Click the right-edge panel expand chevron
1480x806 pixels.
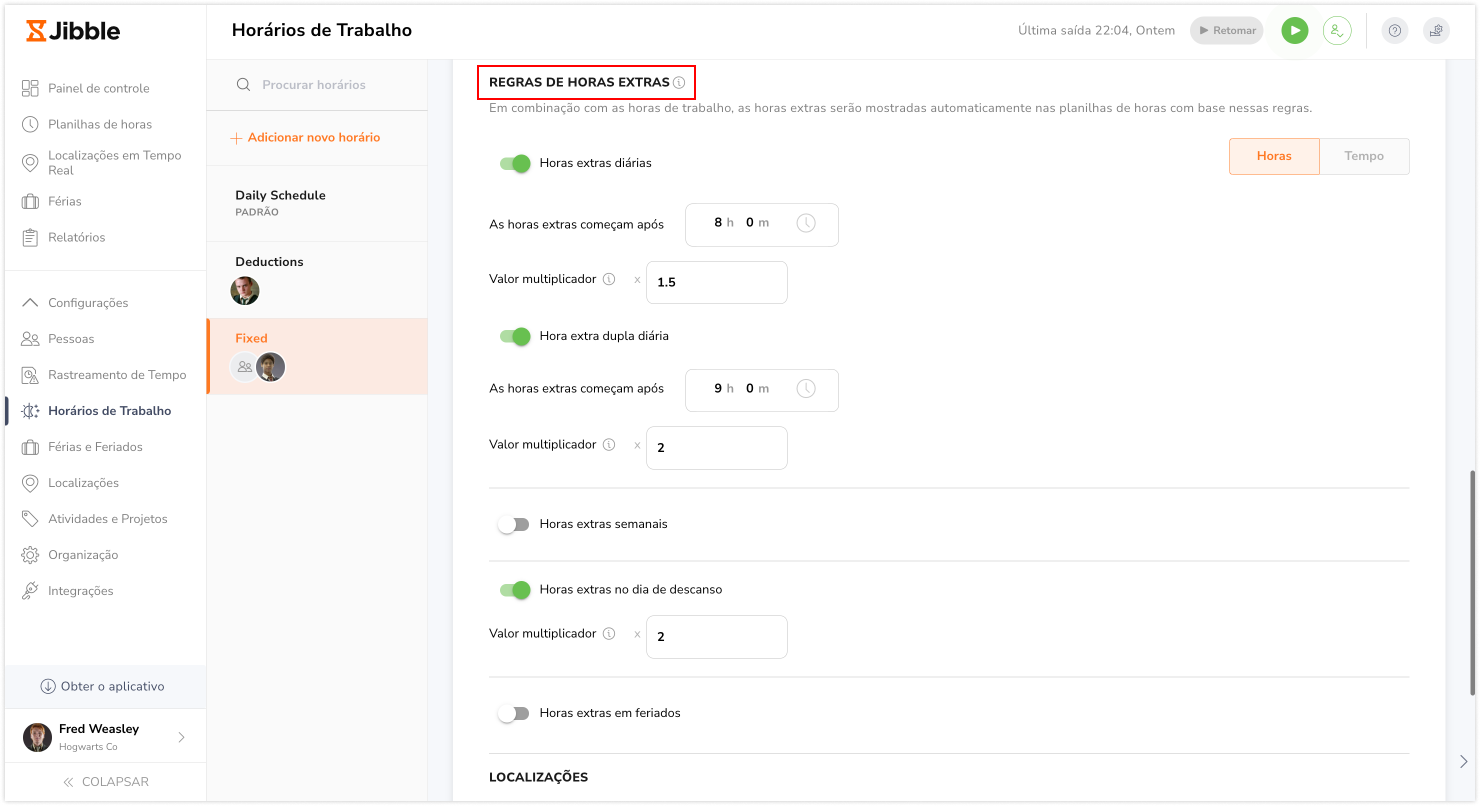tap(1463, 761)
